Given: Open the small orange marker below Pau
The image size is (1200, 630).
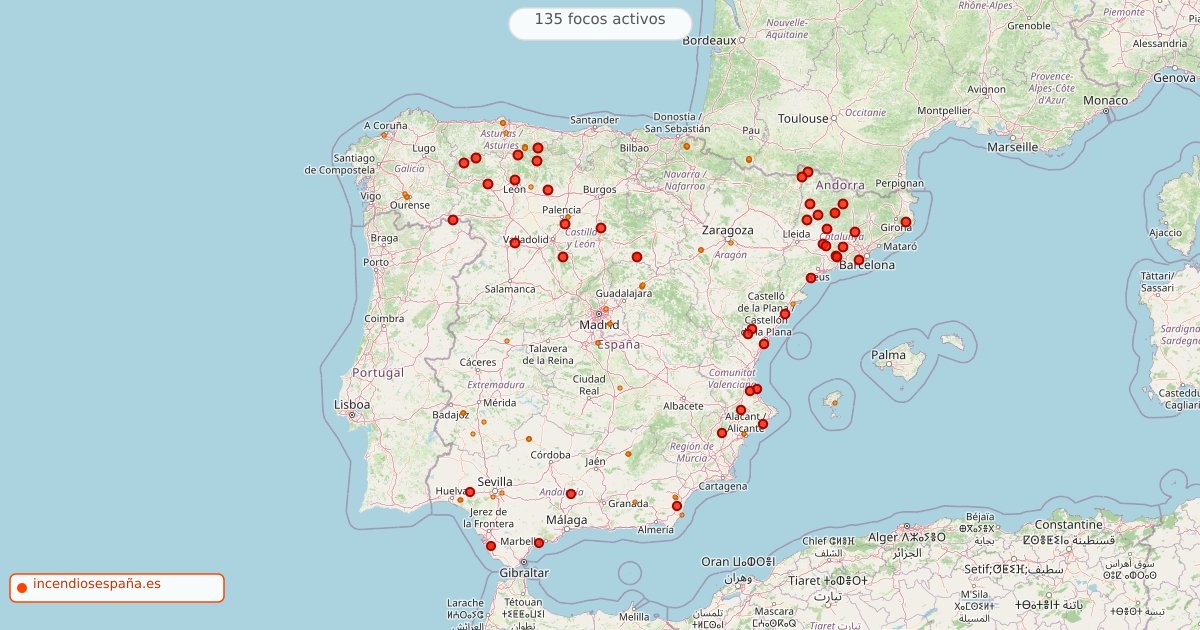Looking at the screenshot, I should (x=749, y=159).
